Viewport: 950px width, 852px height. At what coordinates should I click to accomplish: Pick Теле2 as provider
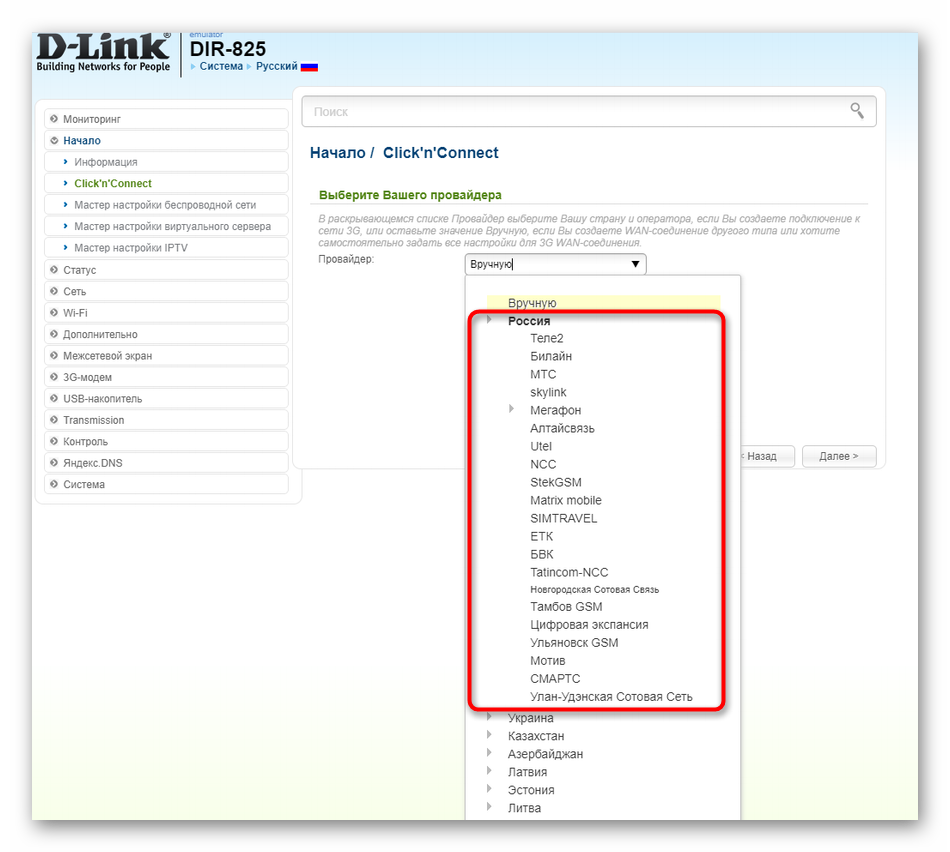546,338
